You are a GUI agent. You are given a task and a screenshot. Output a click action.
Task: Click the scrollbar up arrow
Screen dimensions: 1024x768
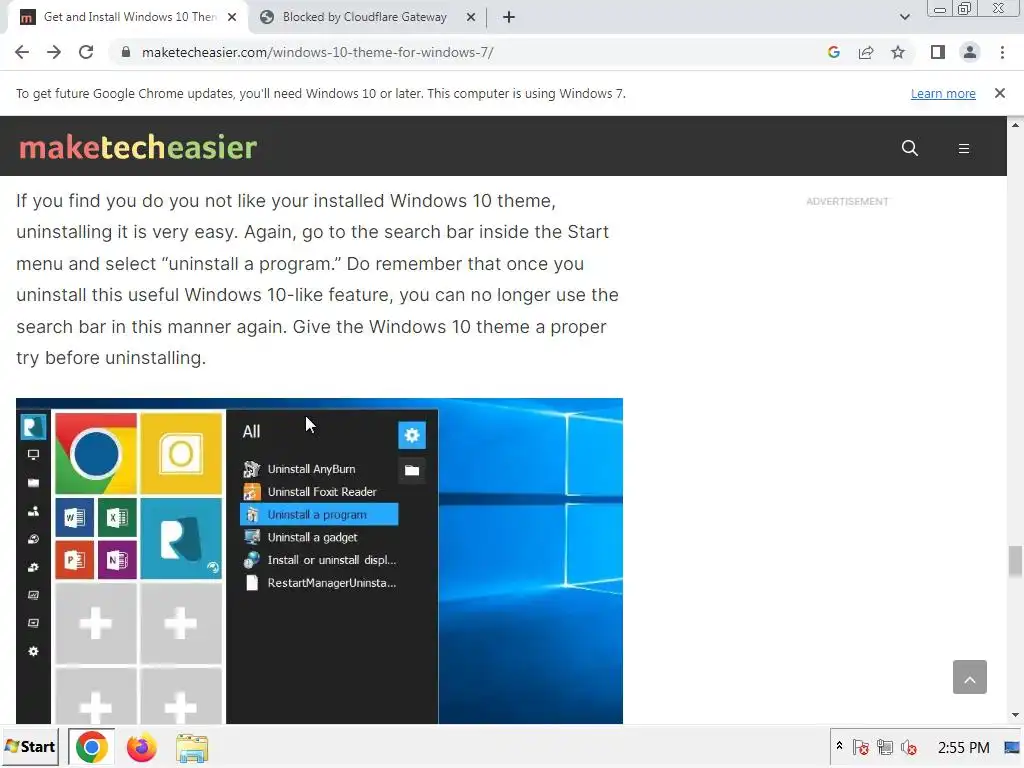[x=1015, y=124]
